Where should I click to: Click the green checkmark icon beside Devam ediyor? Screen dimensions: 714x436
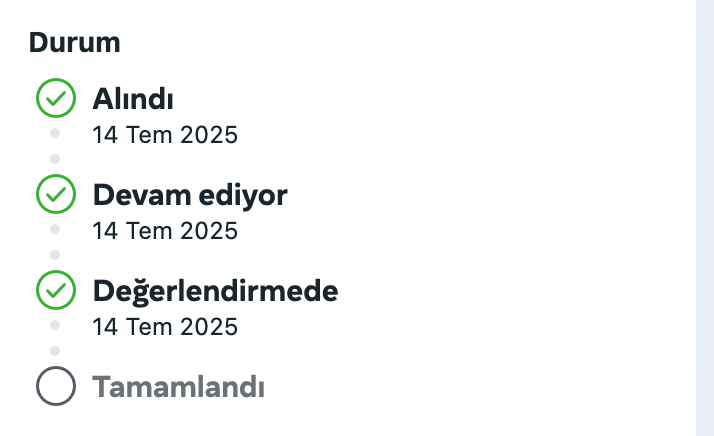click(x=56, y=194)
